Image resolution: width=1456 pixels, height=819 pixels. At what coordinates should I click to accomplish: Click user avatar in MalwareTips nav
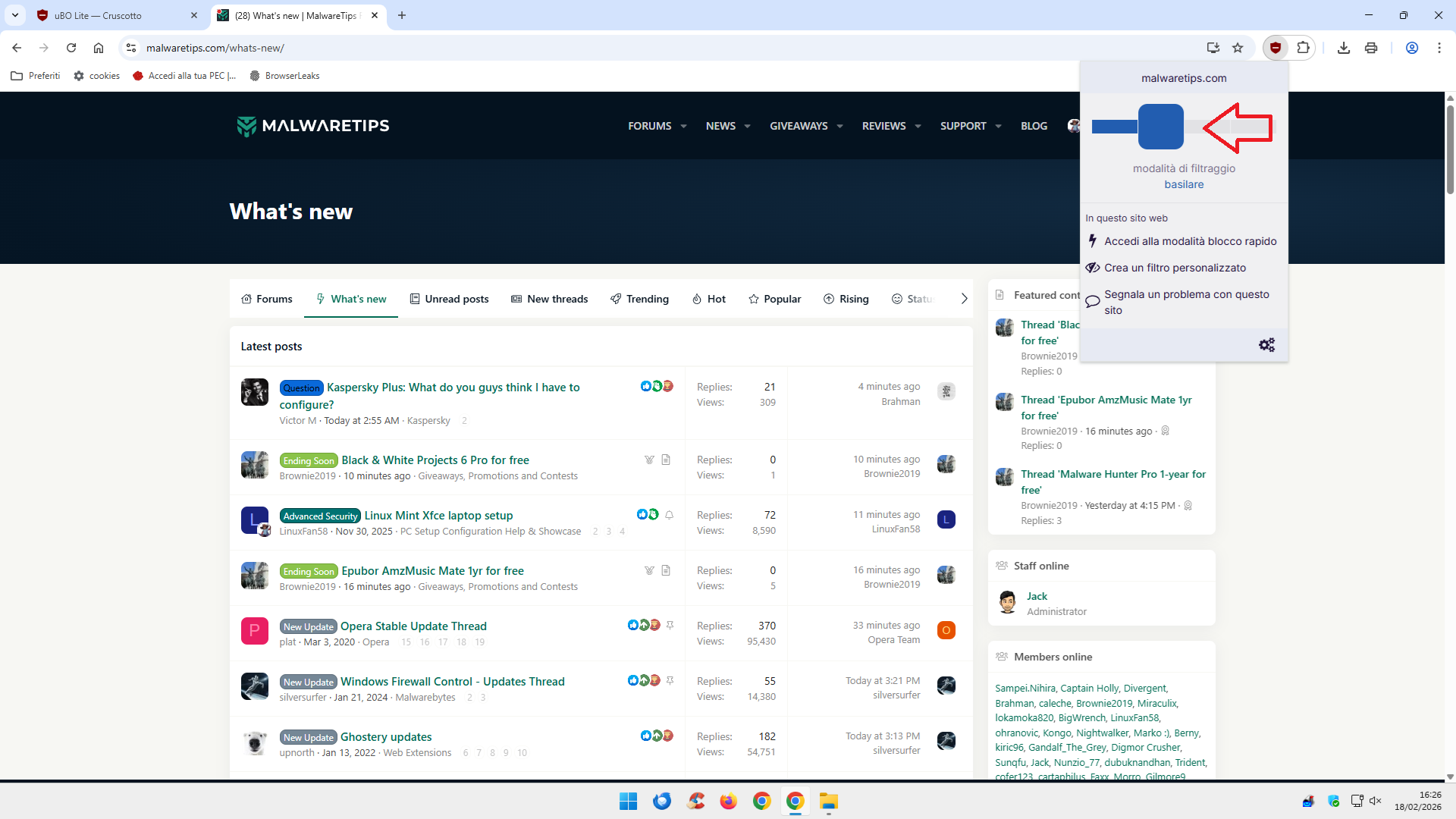point(1073,126)
